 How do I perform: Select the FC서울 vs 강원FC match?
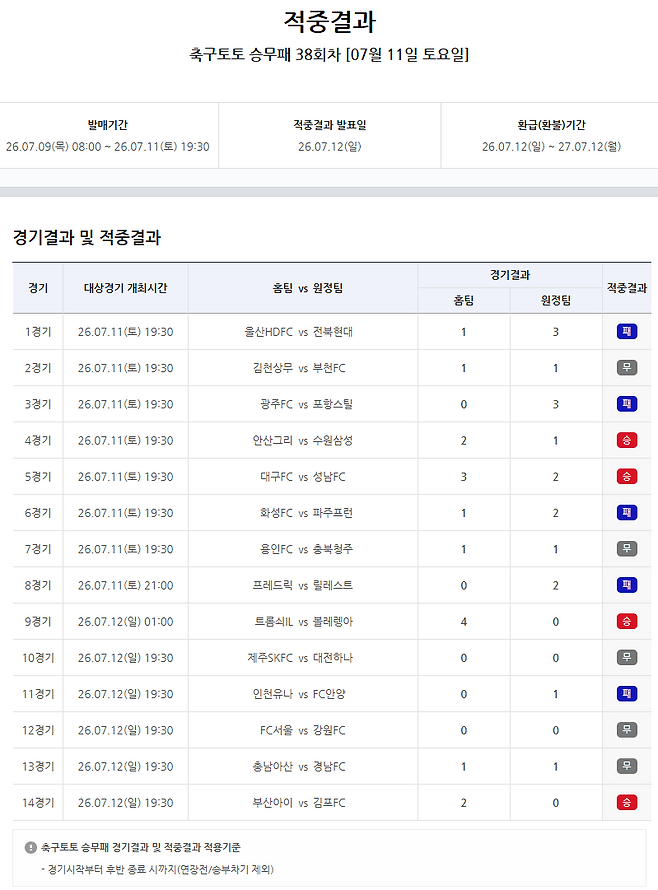(x=303, y=731)
